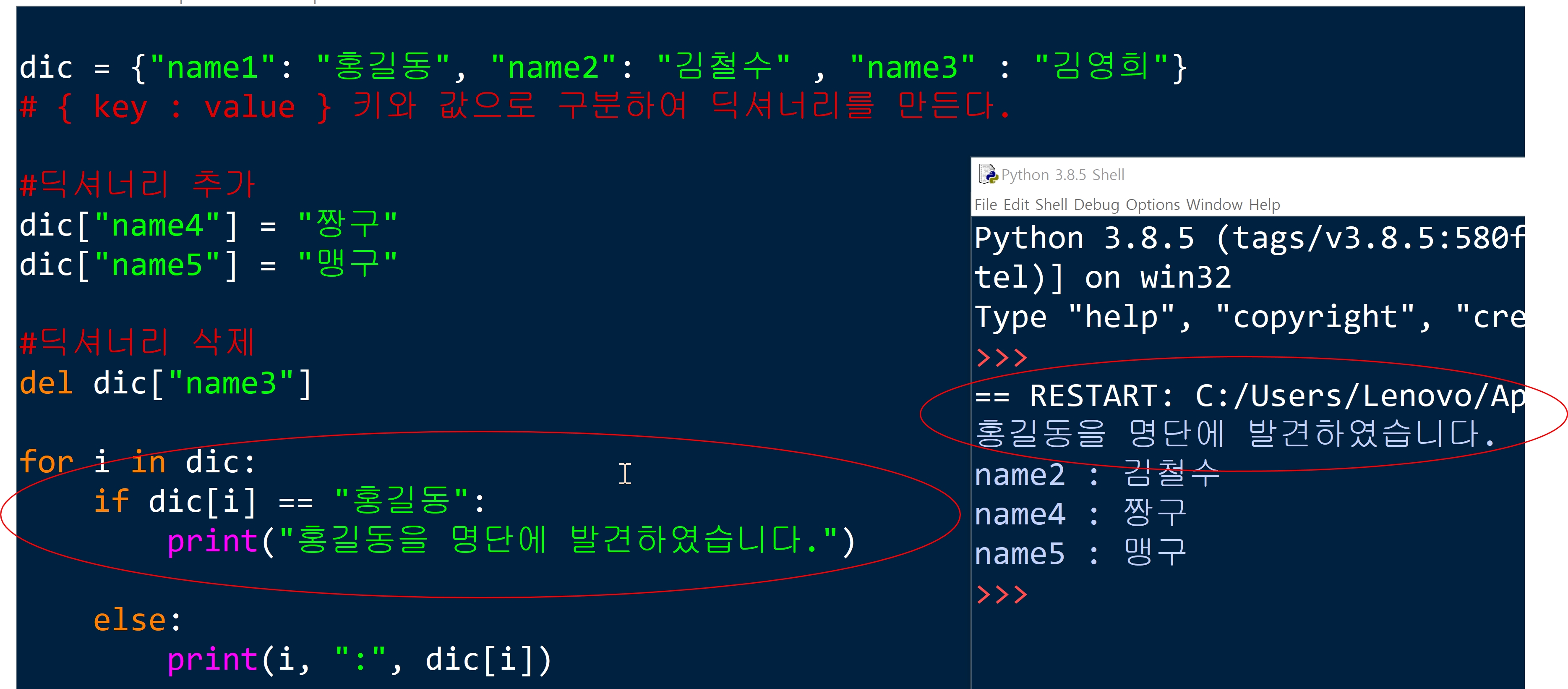
Task: Click the 'name5 : 맹구' output line
Action: (x=1080, y=553)
